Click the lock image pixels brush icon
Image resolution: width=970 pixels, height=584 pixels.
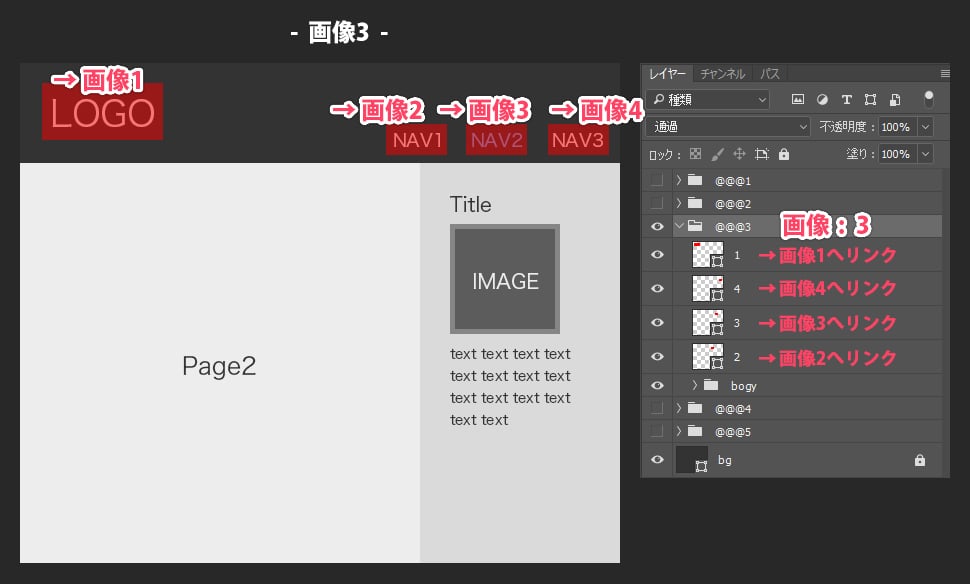coord(718,155)
